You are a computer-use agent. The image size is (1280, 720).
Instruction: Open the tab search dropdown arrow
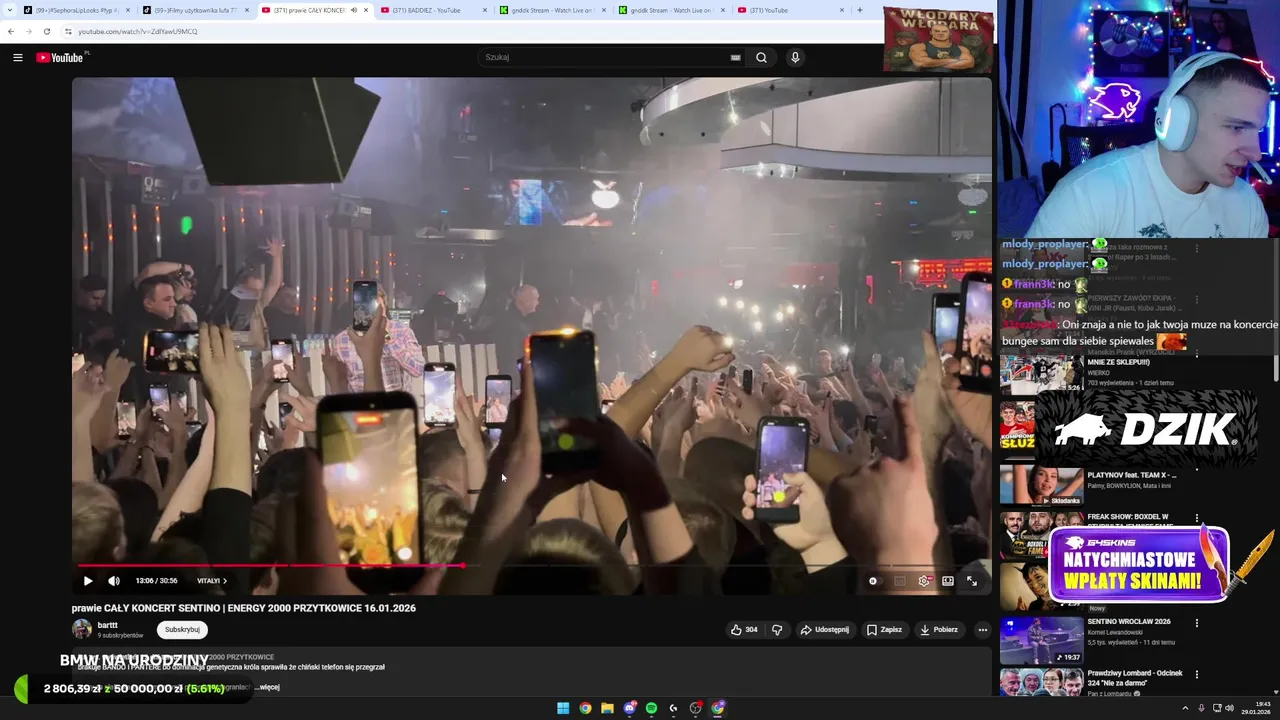pos(9,10)
